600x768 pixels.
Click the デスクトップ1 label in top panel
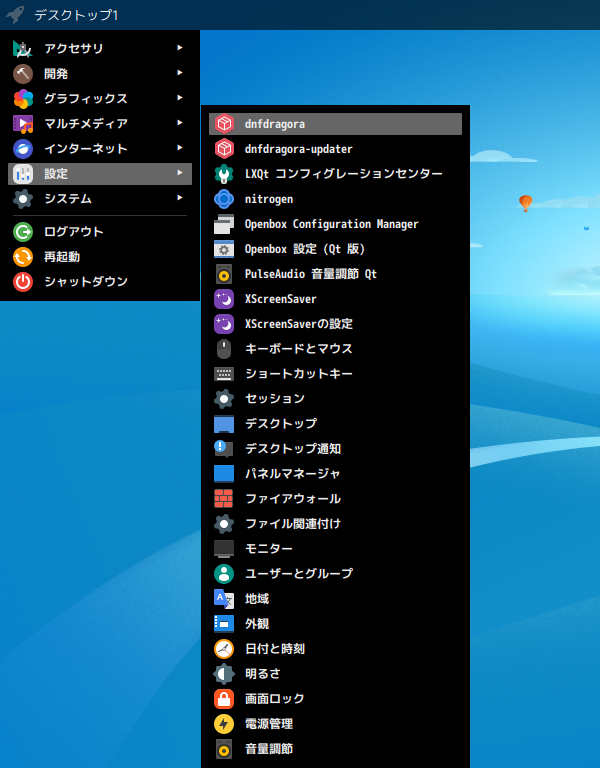(x=76, y=15)
